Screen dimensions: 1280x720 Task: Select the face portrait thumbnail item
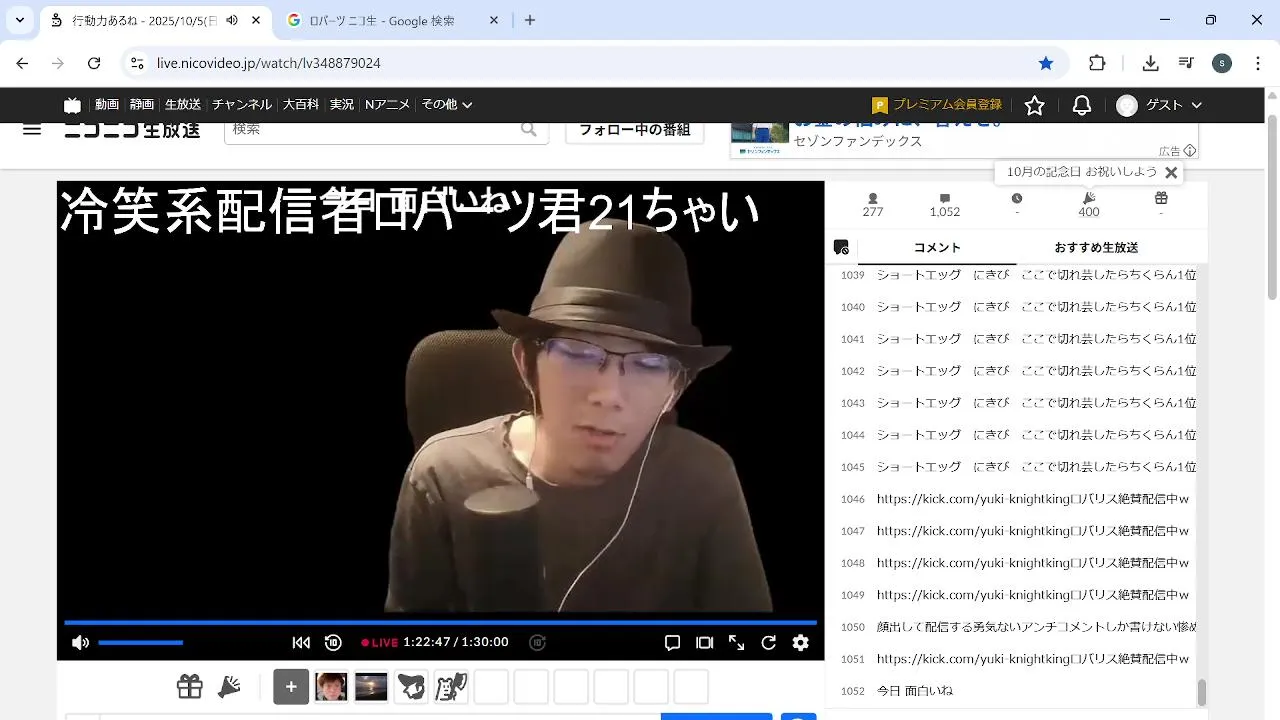[x=331, y=687]
